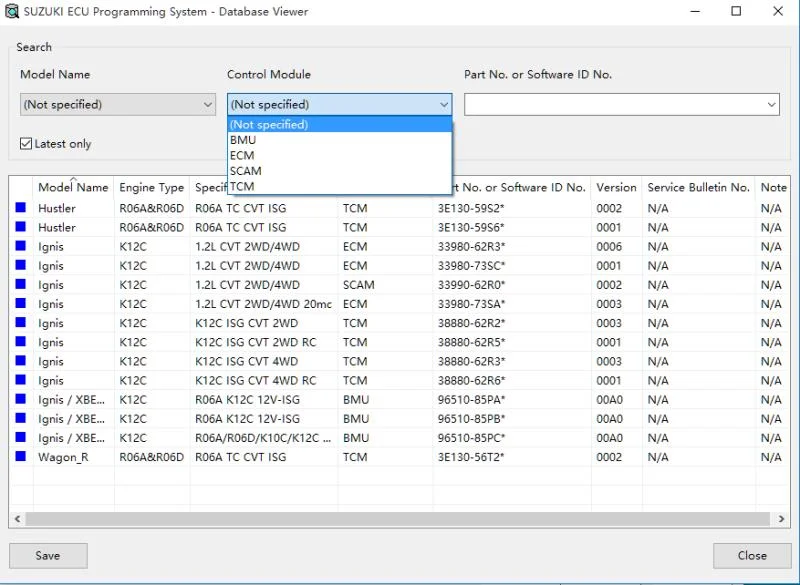Click horizontal scrollbar right arrow

point(781,519)
